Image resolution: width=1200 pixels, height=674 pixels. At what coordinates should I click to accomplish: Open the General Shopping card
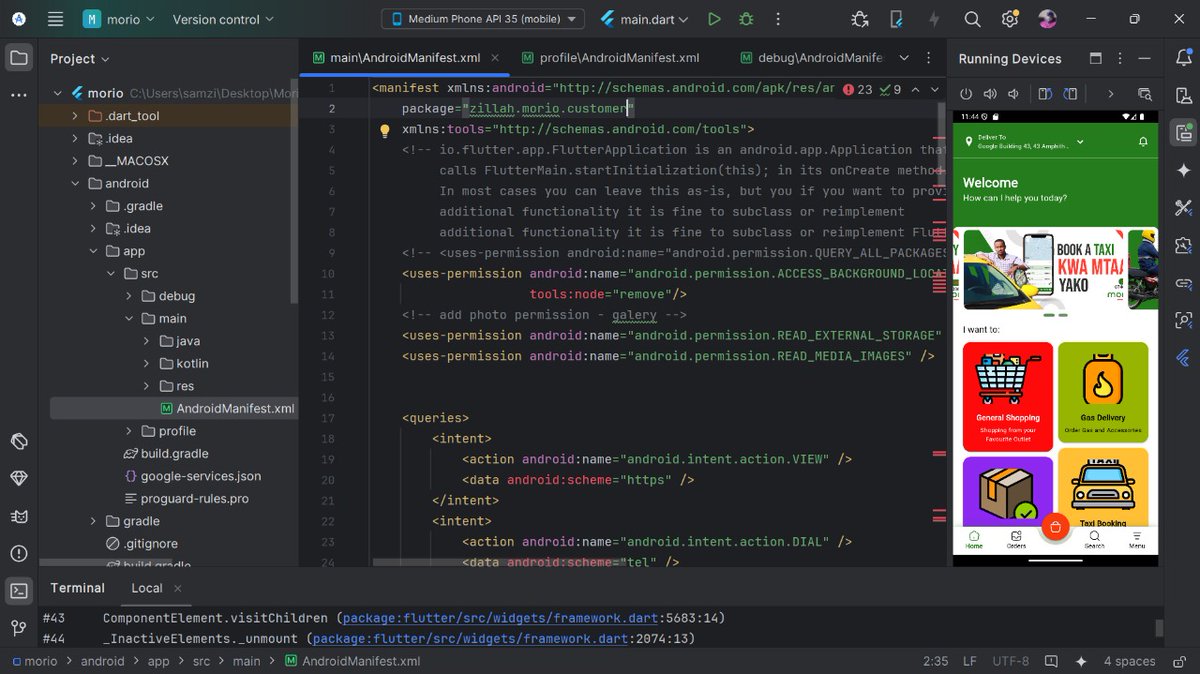pyautogui.click(x=1008, y=395)
